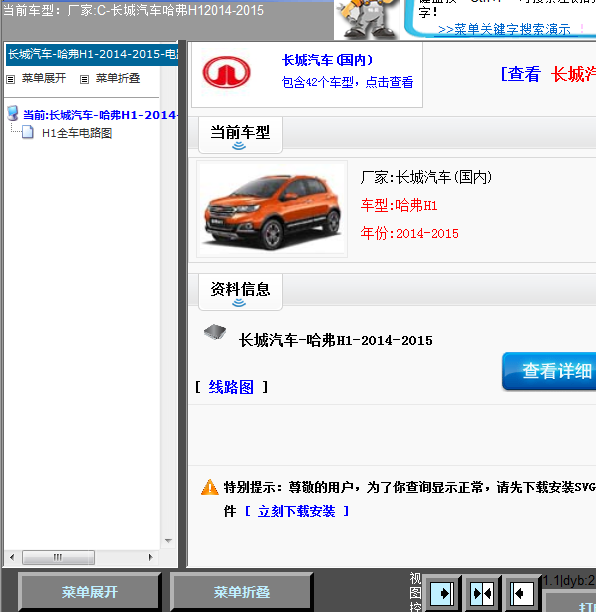Click the 车型:哈弗H1 red text
The width and height of the screenshot is (596, 612).
tap(399, 205)
